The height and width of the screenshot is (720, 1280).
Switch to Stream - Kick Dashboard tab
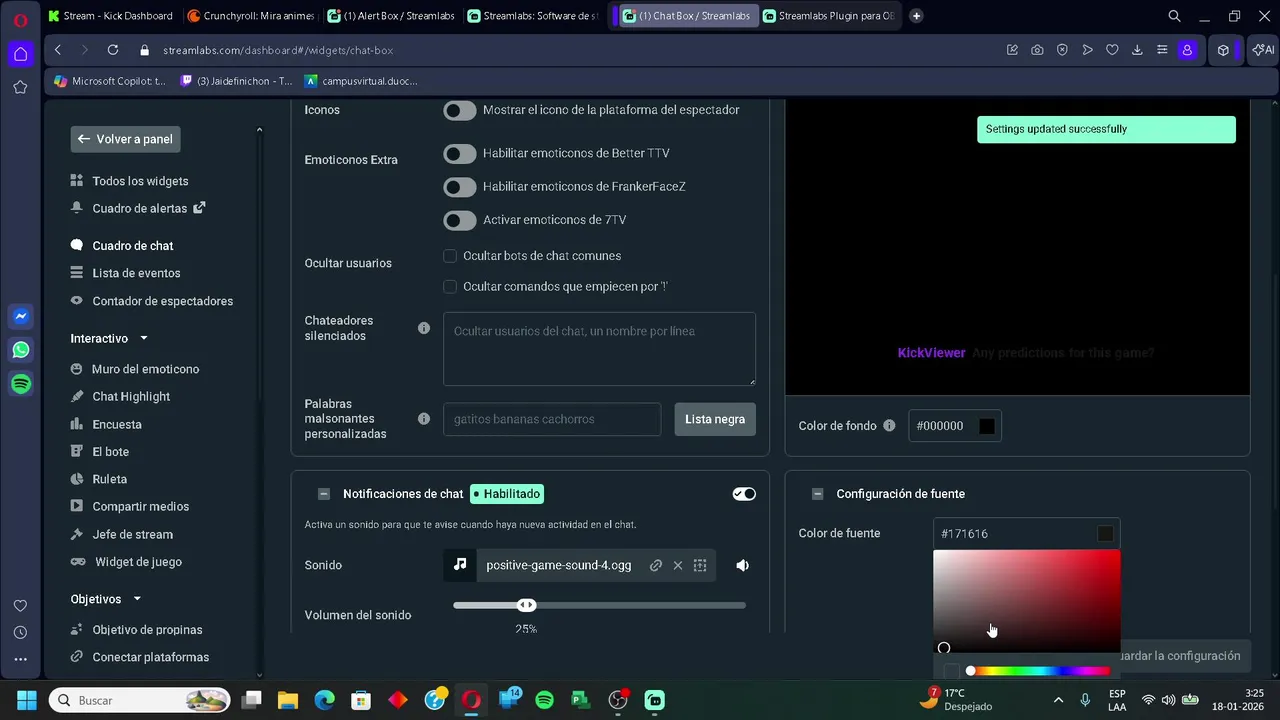tap(110, 16)
